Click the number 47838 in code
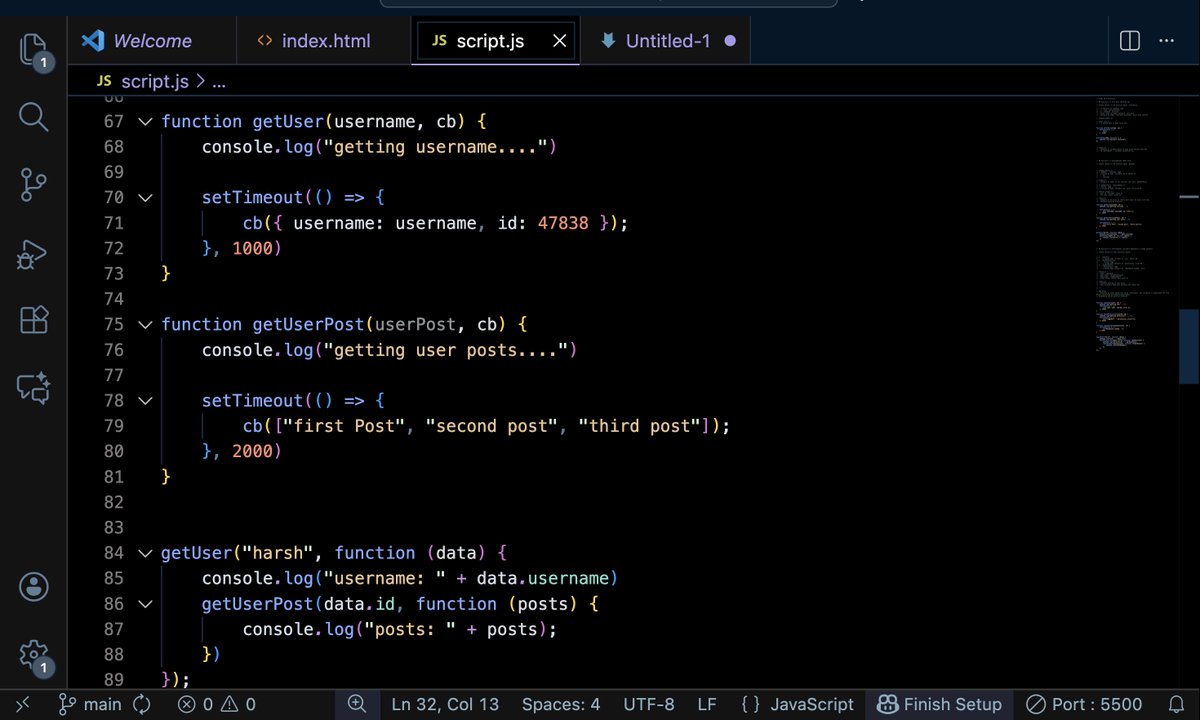Screen dimensions: 1200x720 (x=564, y=223)
